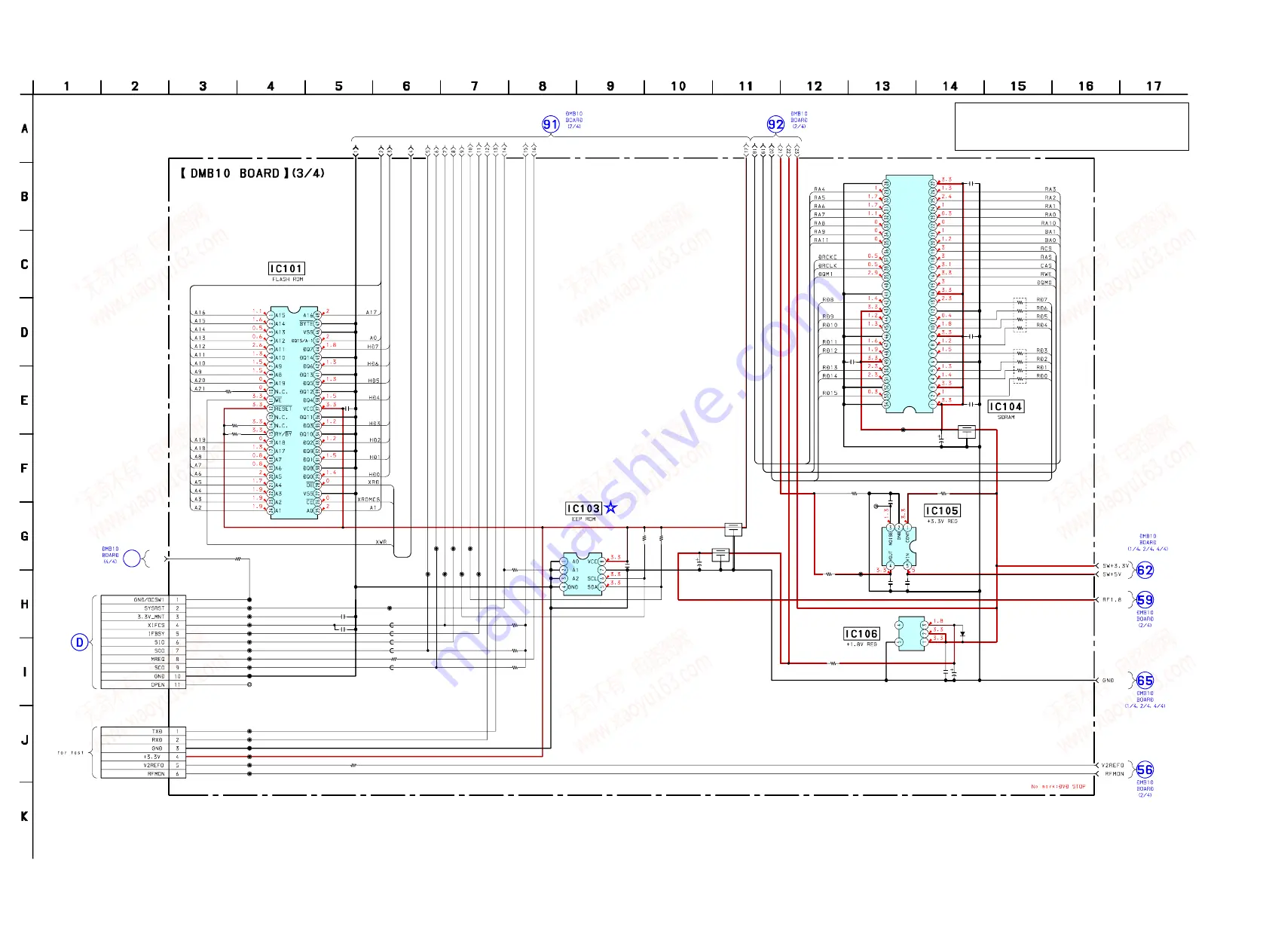Click the empty blue circle board 4/4 marker
This screenshot has width=1266, height=952.
tap(132, 559)
